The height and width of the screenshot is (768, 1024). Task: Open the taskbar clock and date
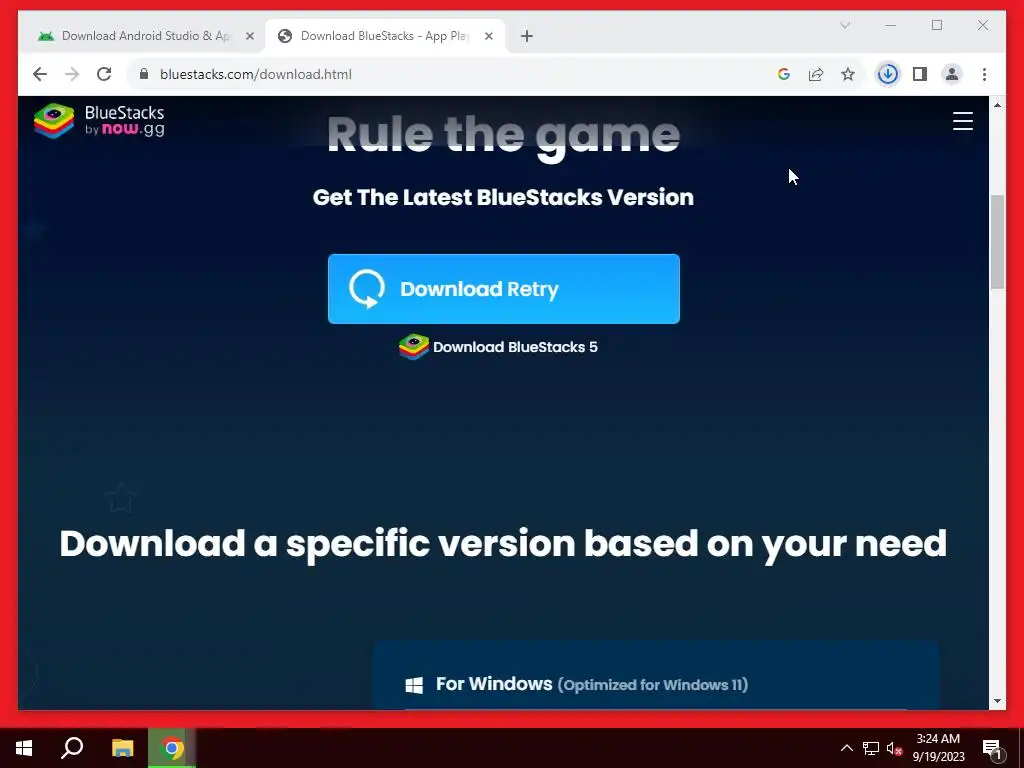point(938,748)
